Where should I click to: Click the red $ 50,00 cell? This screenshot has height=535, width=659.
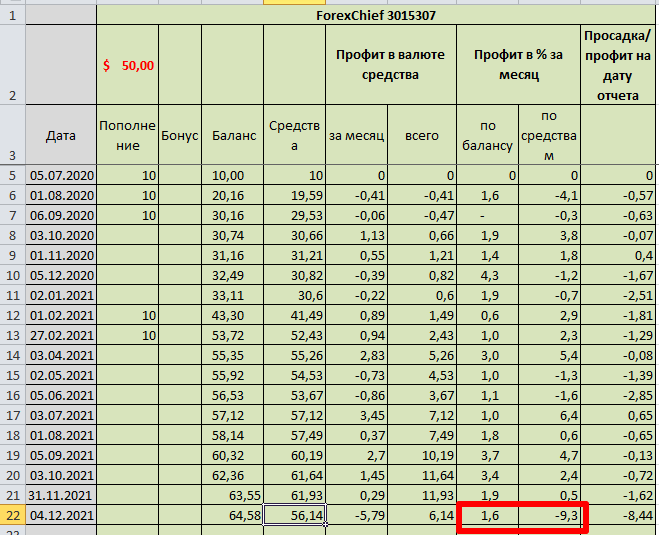128,65
